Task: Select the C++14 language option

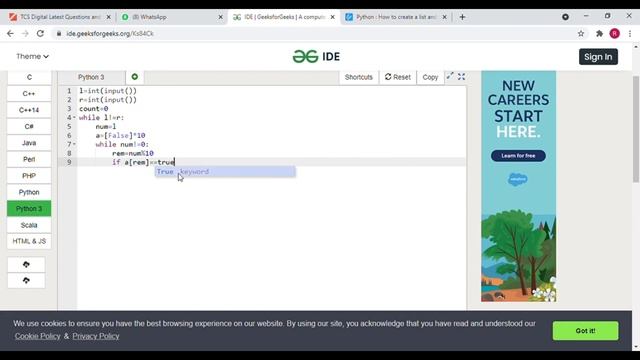Action: [x=29, y=110]
